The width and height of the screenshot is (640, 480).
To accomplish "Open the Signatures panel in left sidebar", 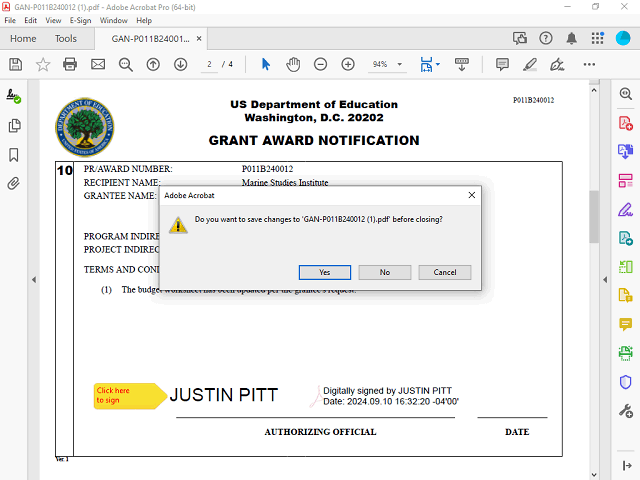I will pyautogui.click(x=13, y=96).
